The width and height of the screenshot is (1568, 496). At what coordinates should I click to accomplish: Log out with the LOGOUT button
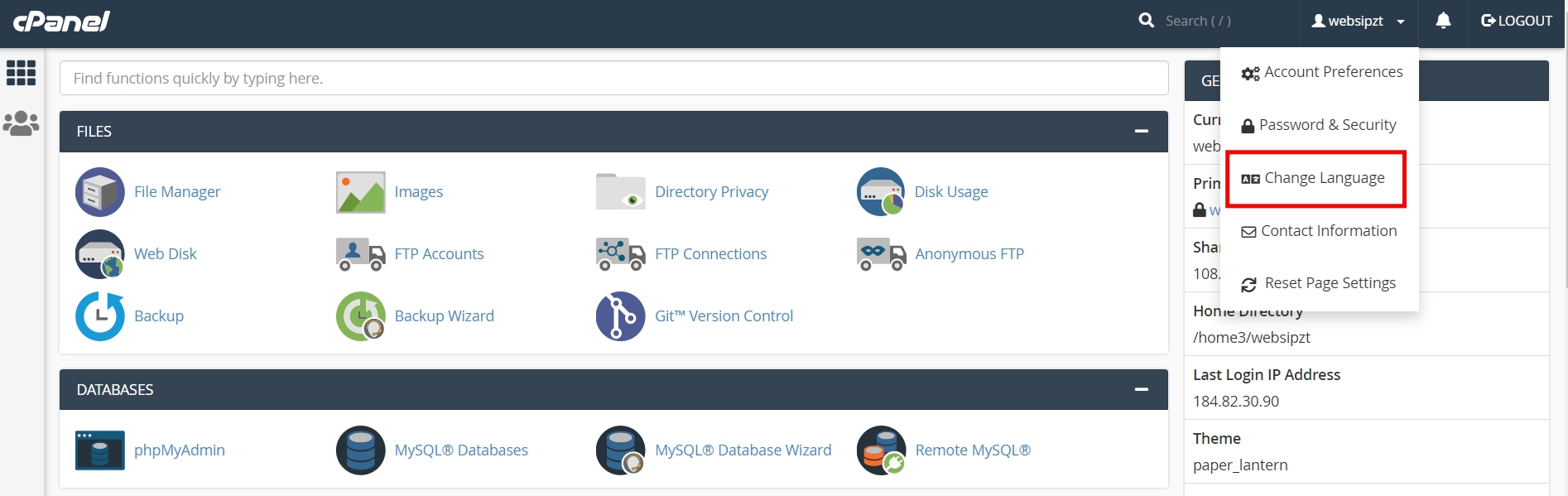tap(1517, 21)
